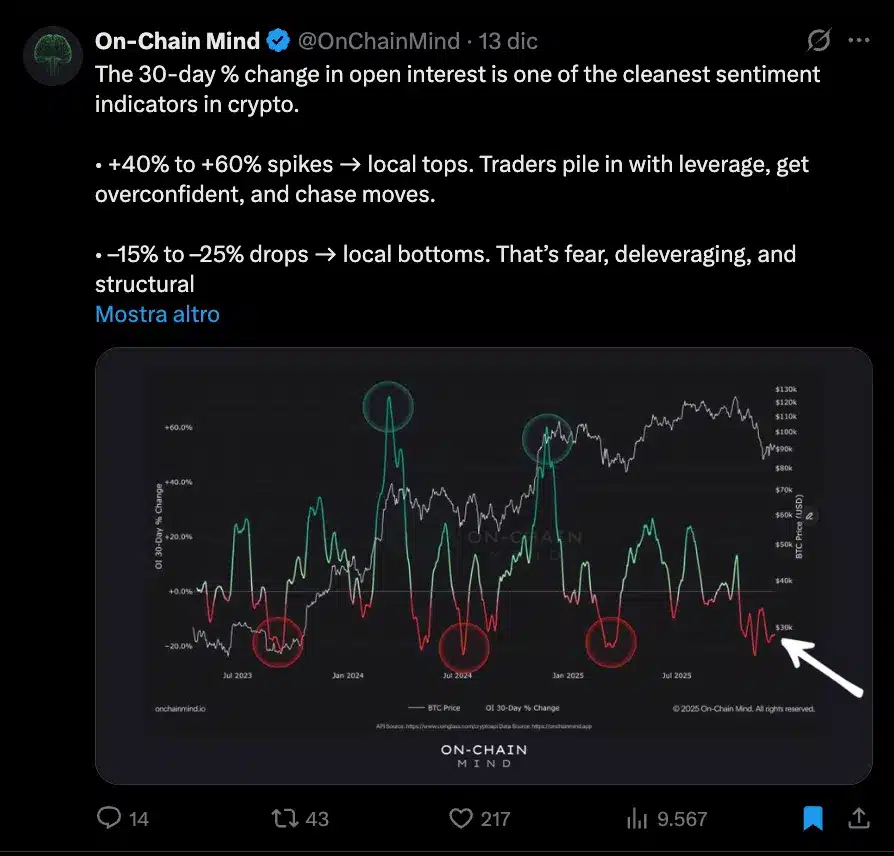894x856 pixels.
Task: Toggle the blue bookmark icon
Action: pos(814,818)
